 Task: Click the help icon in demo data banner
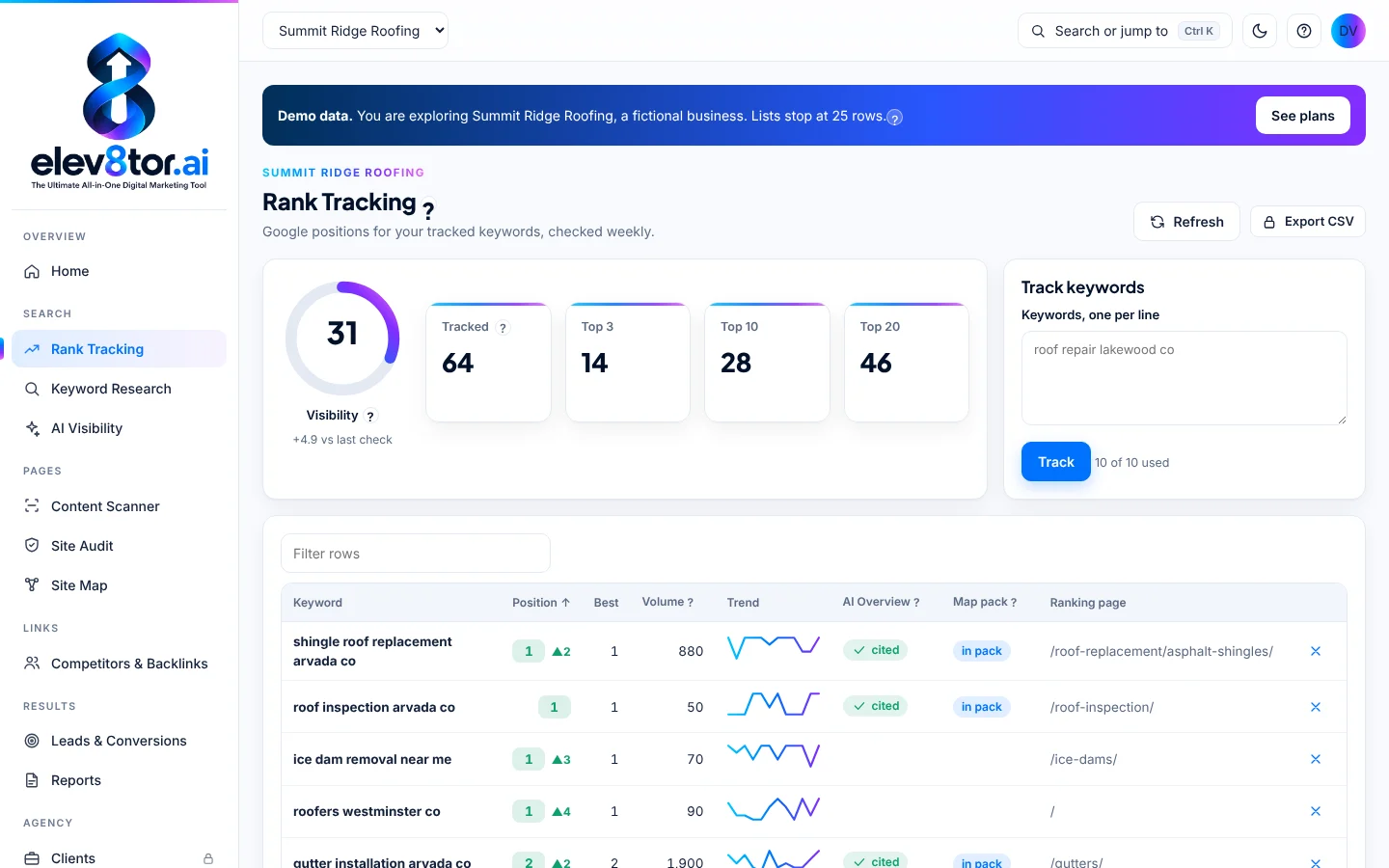coord(895,118)
